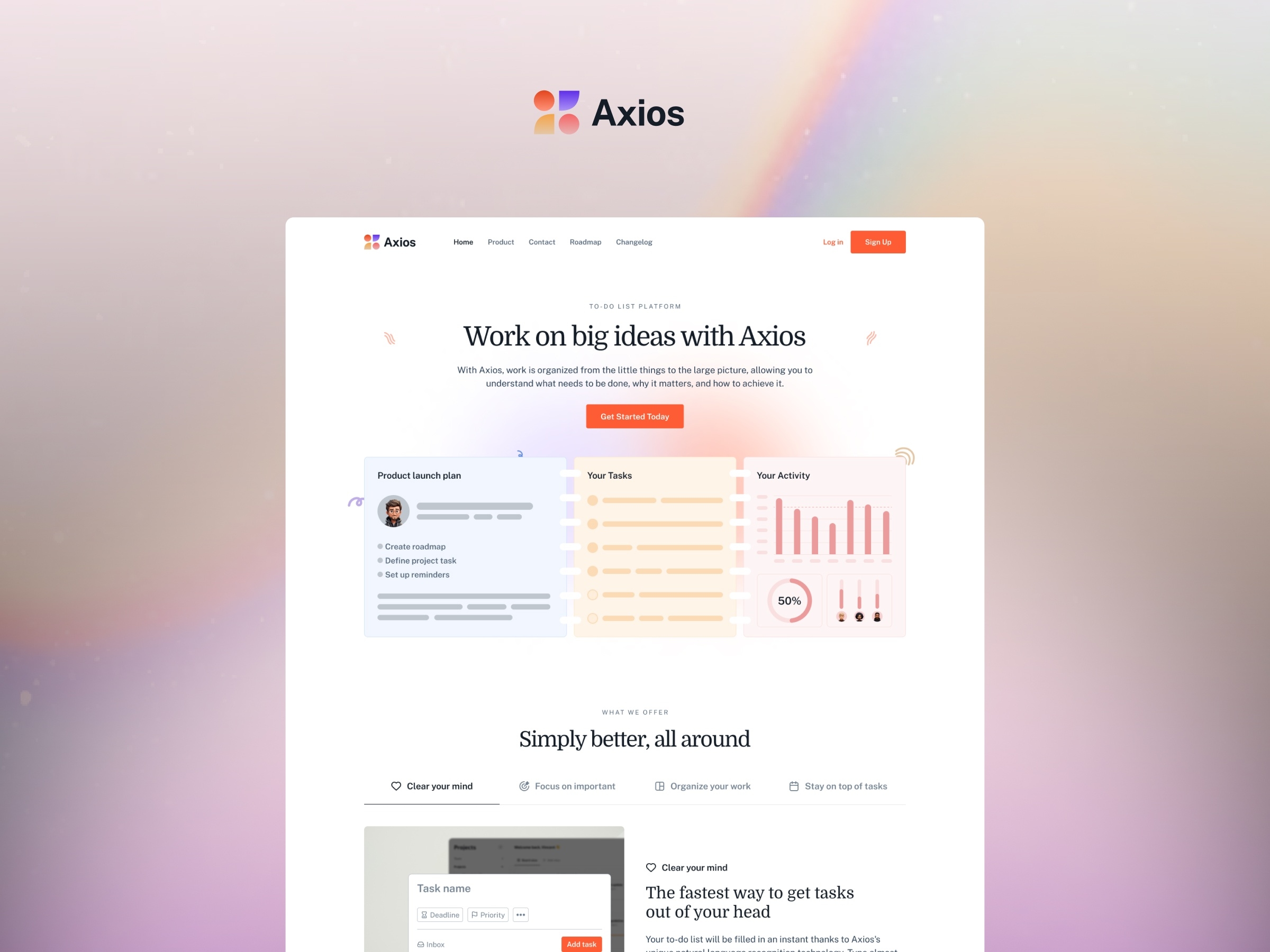Viewport: 1270px width, 952px height.
Task: Expand the Roadmap navigation link
Action: tap(584, 242)
